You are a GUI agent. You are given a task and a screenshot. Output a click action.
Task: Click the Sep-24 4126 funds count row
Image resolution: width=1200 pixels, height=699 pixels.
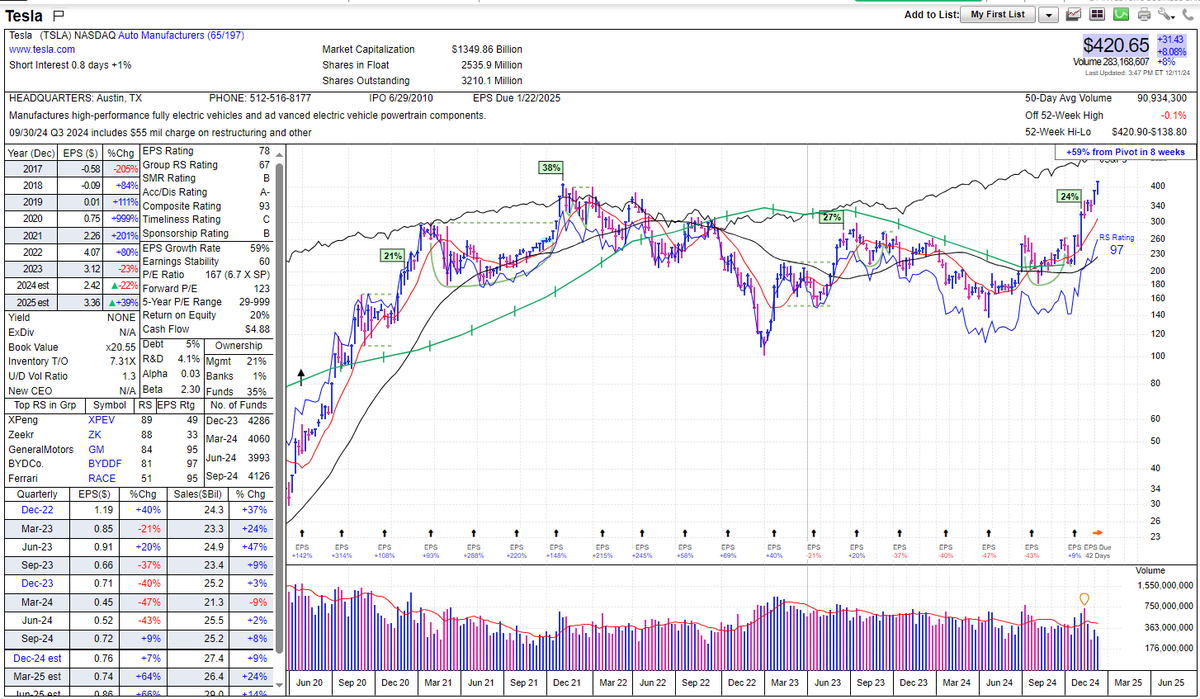[240, 478]
